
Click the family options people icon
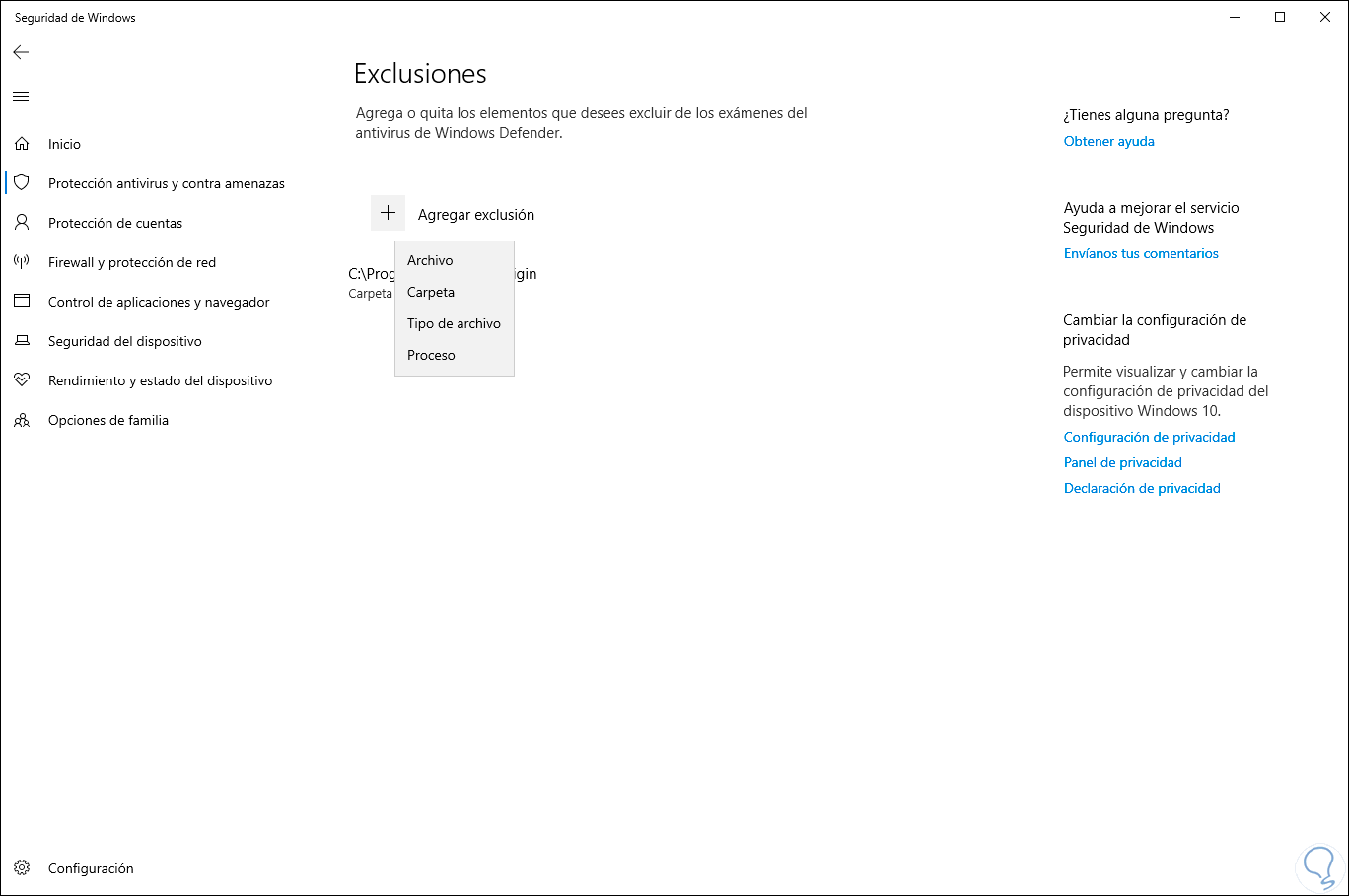22,420
